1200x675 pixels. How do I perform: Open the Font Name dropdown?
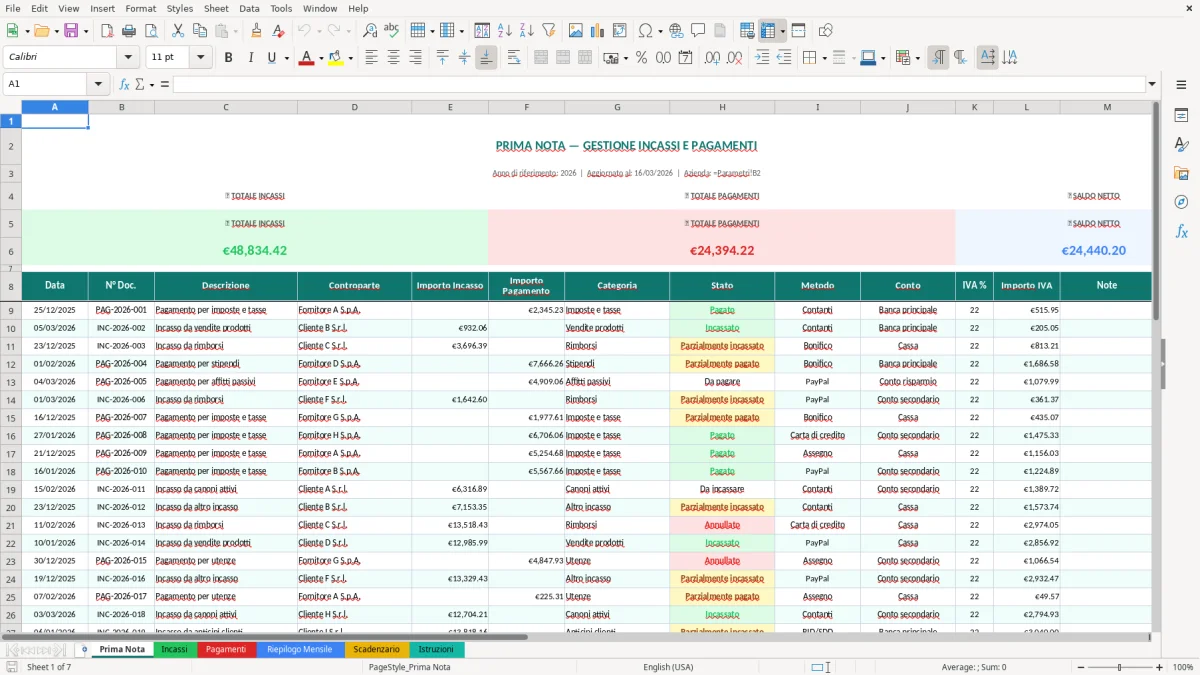[127, 58]
